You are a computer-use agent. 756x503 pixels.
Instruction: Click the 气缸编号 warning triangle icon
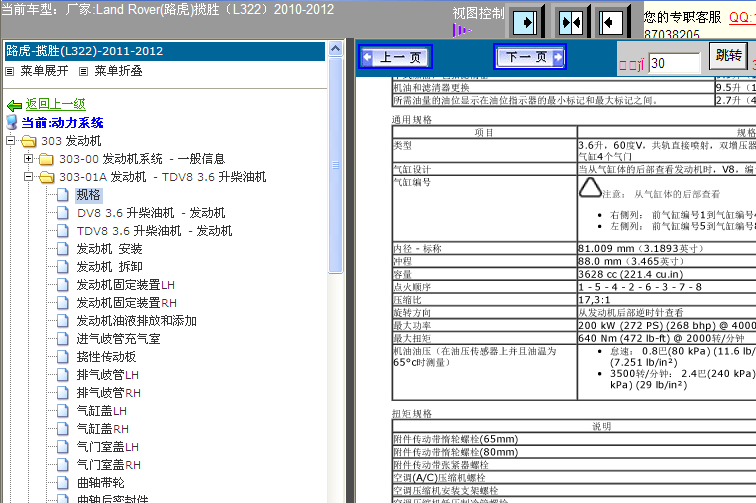[x=590, y=188]
